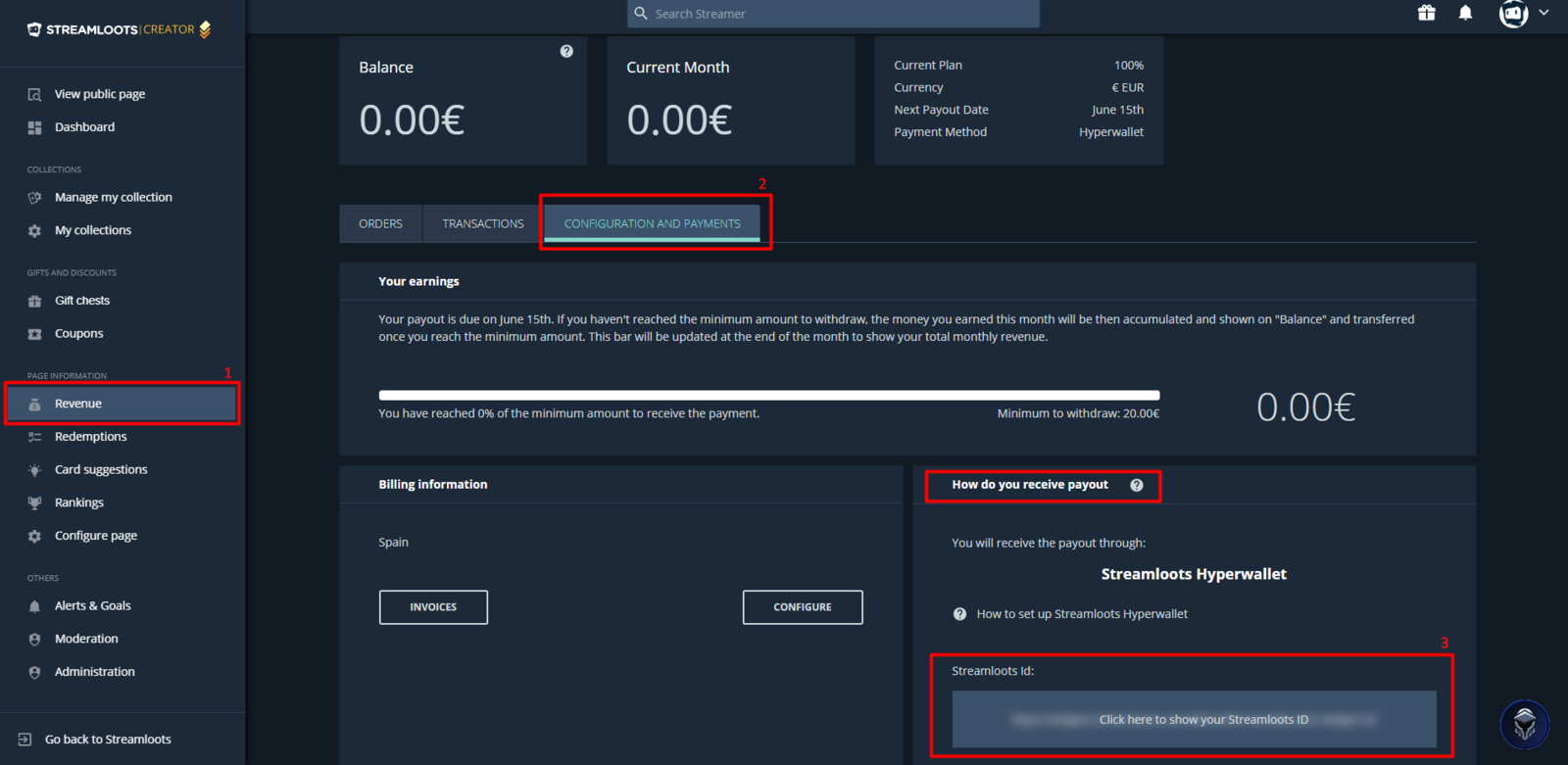This screenshot has height=765, width=1568.
Task: Click the Configure billing button
Action: 803,607
